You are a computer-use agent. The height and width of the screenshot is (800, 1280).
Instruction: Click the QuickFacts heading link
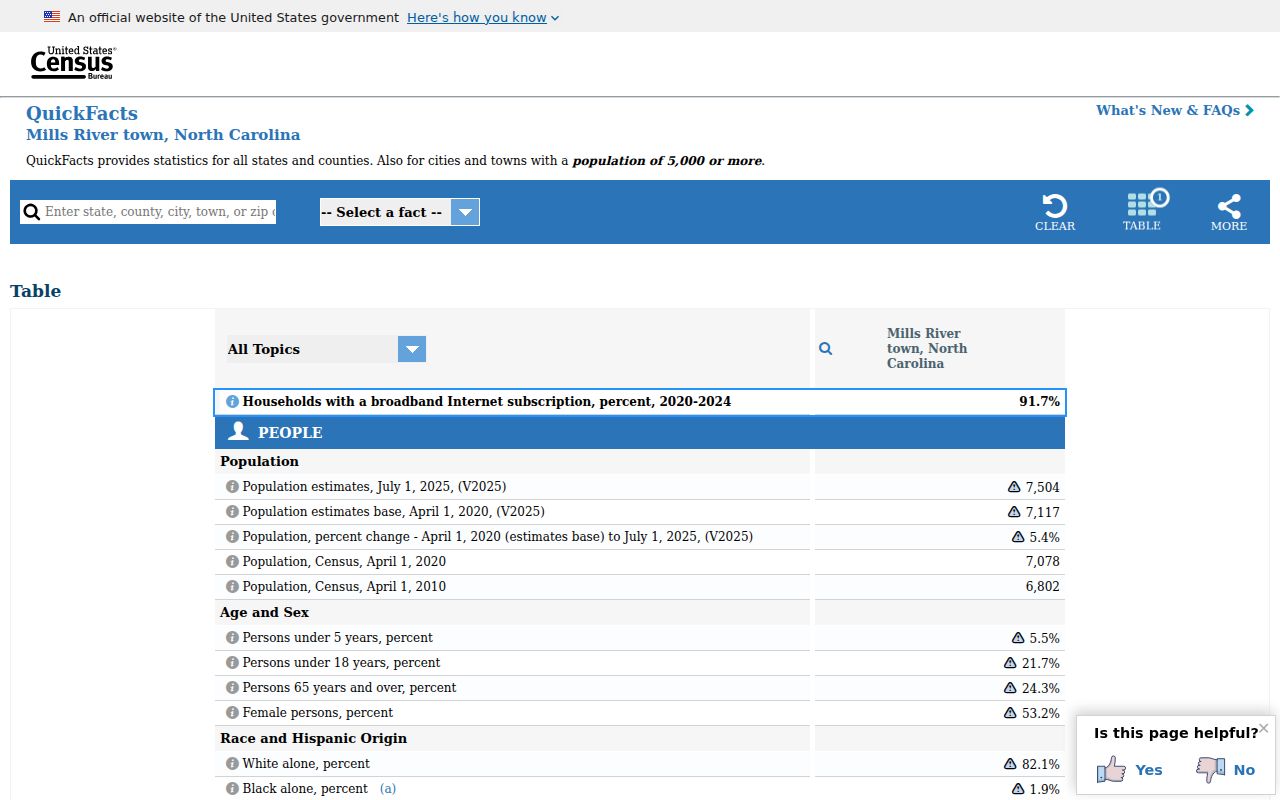(82, 113)
